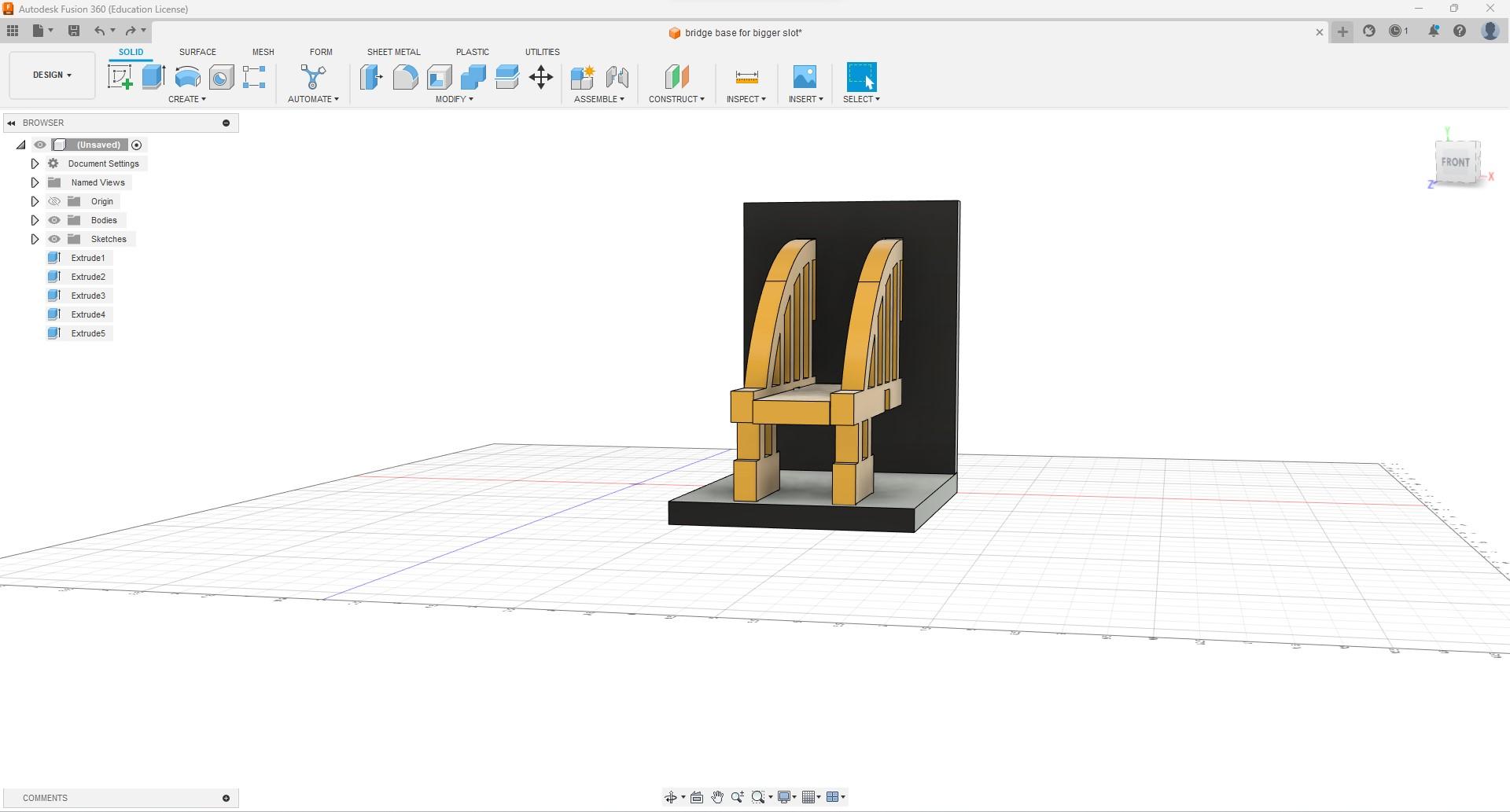Open the Extensions icon

click(1369, 31)
